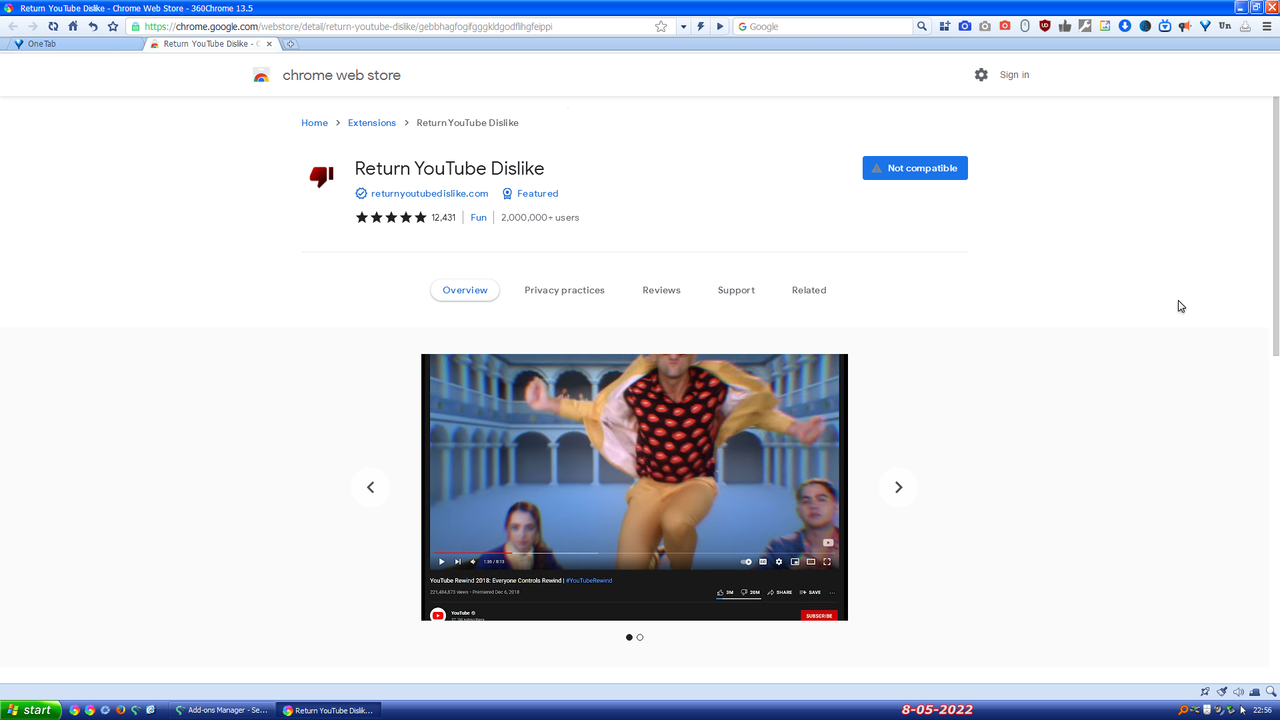
Task: Open the uBlock Origin shield icon
Action: pyautogui.click(x=1045, y=26)
